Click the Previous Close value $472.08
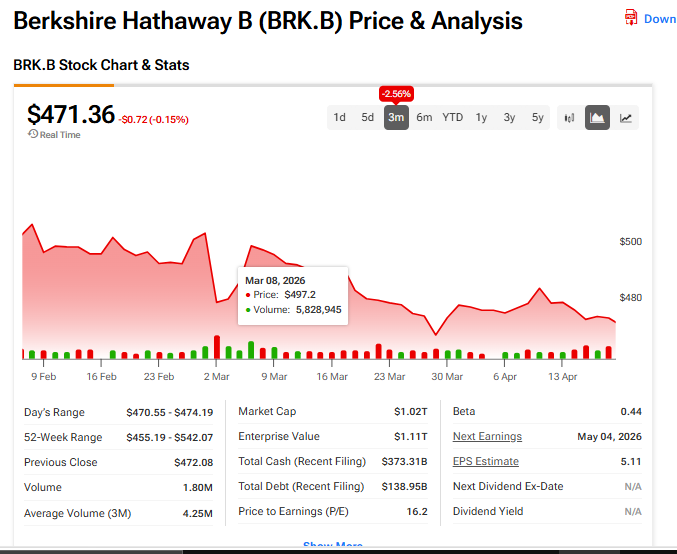677x554 pixels. point(193,462)
